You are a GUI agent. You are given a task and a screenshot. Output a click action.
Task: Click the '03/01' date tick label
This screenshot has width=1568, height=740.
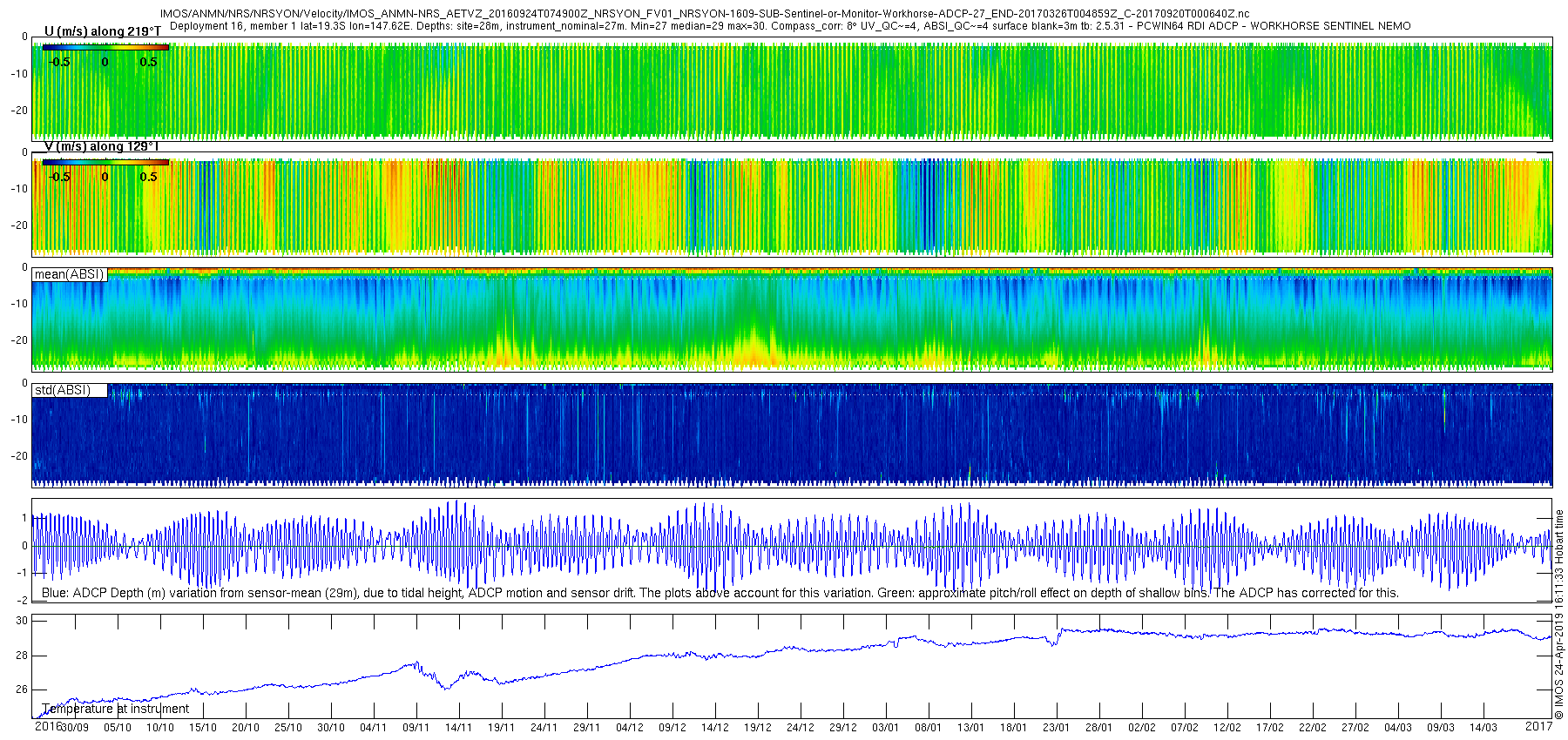886,728
